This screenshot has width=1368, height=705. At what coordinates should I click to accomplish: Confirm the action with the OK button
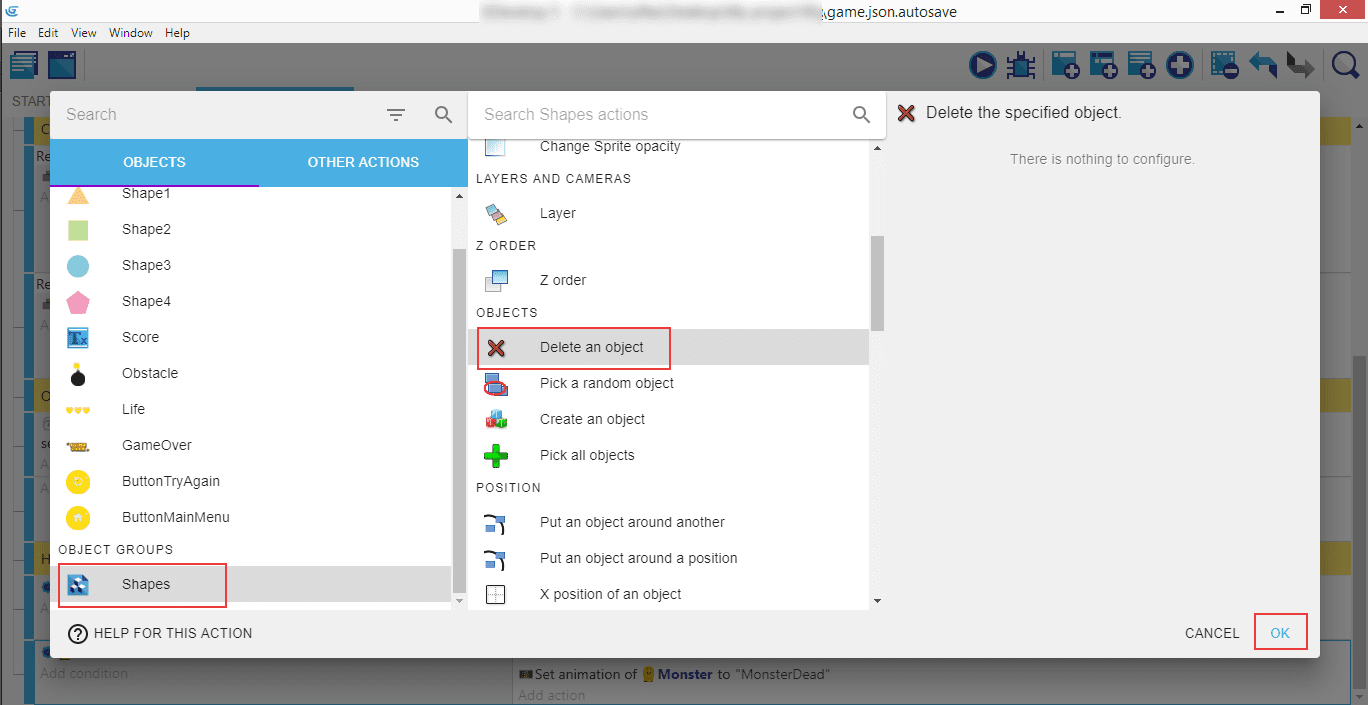1280,633
